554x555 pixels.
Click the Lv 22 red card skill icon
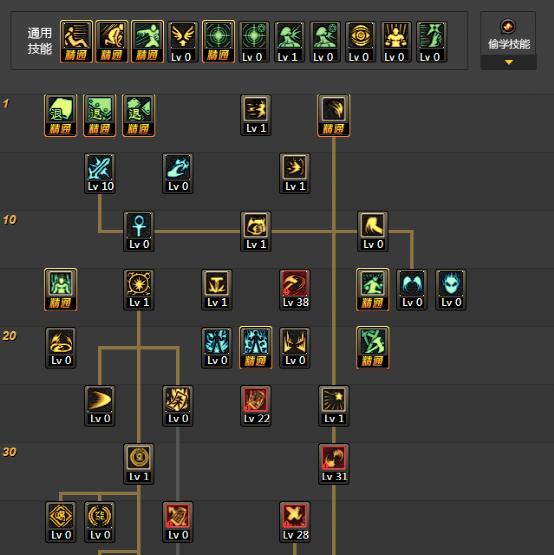coord(256,406)
